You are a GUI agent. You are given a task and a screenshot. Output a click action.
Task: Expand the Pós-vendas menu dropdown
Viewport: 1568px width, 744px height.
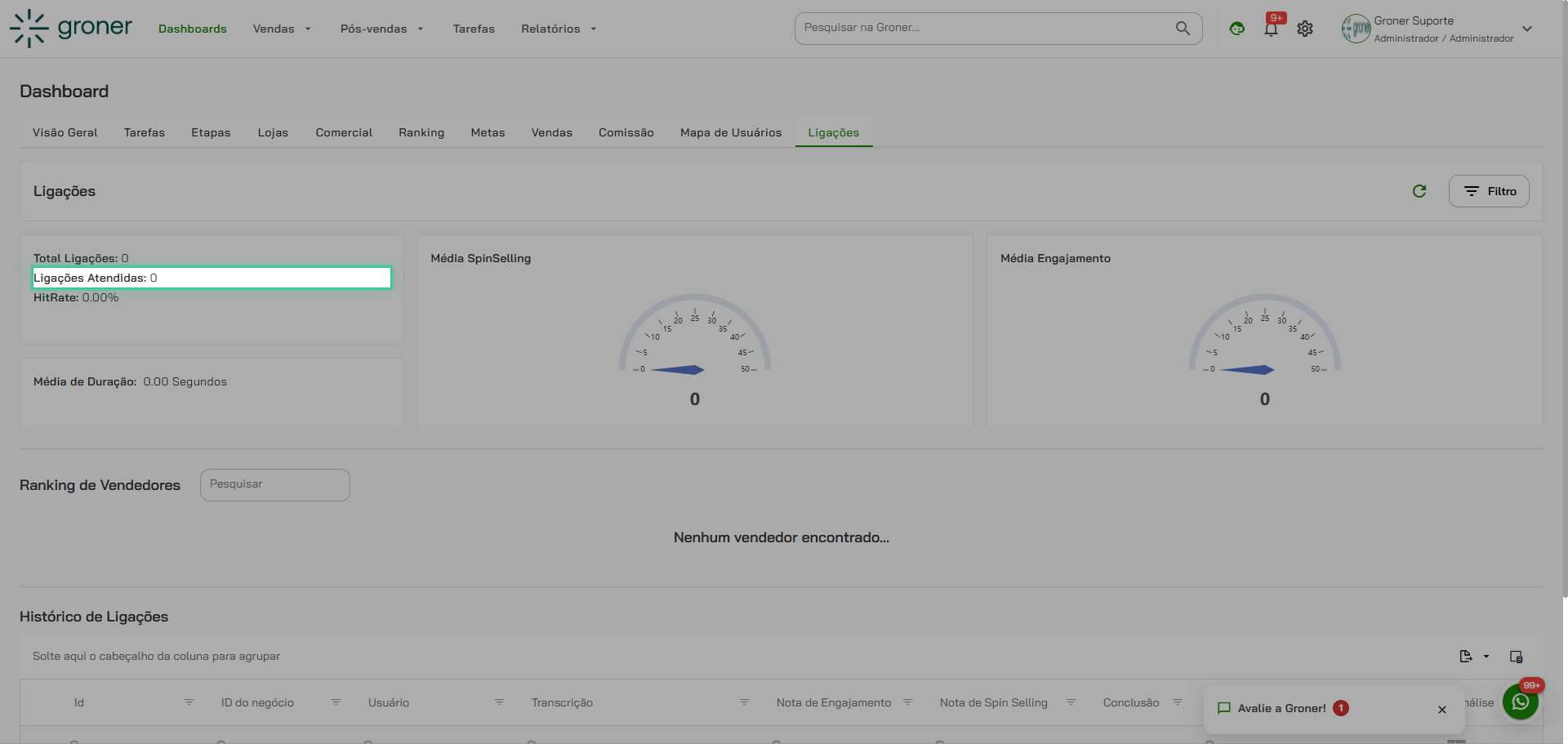click(421, 29)
